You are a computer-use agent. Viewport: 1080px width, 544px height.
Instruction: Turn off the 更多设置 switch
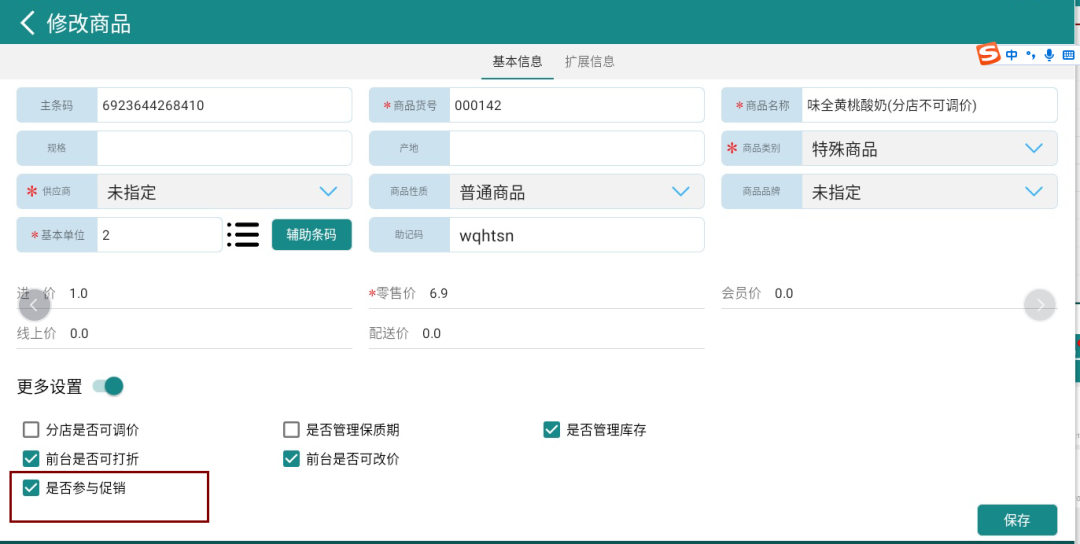[x=108, y=386]
